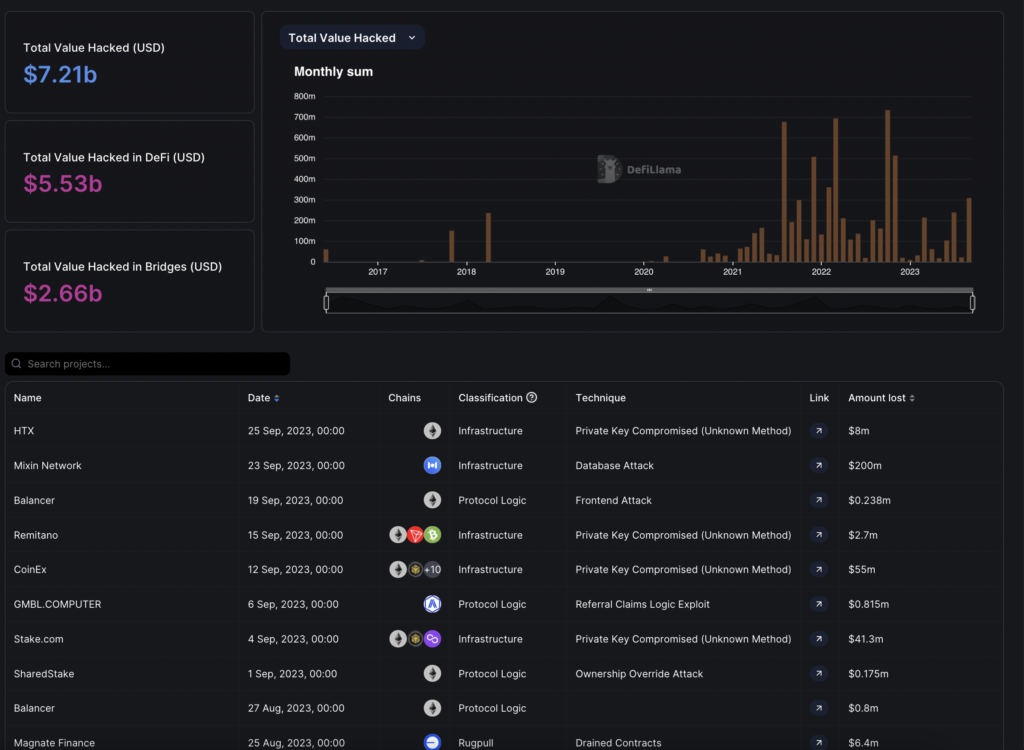
Task: Click the $5.53b DeFi hacked figure
Action: tap(63, 184)
